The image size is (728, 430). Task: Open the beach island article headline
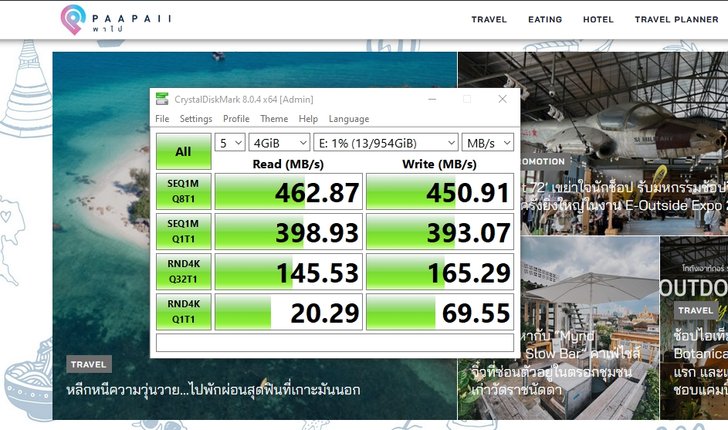(x=213, y=390)
